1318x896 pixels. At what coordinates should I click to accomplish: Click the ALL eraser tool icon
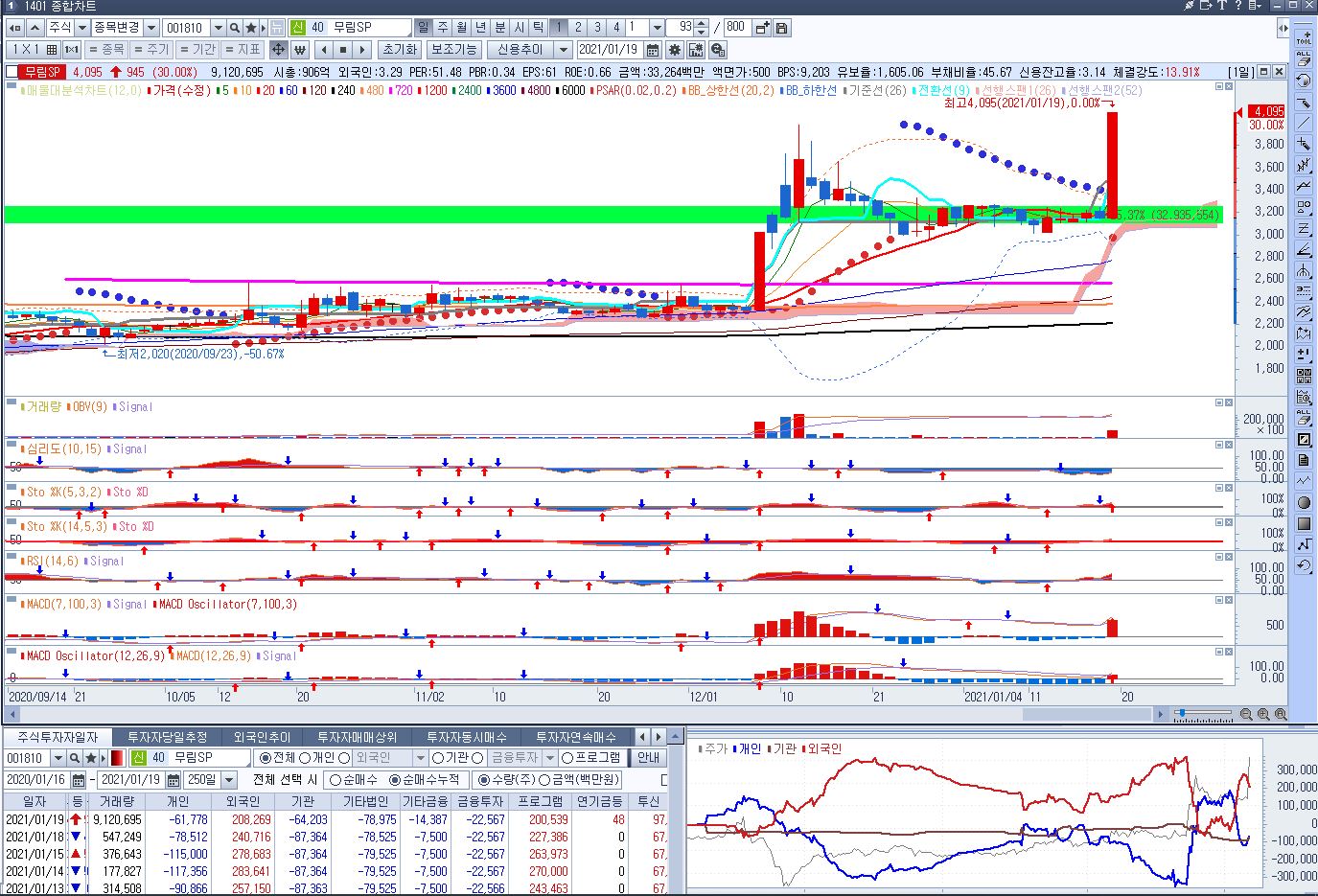[x=1303, y=59]
